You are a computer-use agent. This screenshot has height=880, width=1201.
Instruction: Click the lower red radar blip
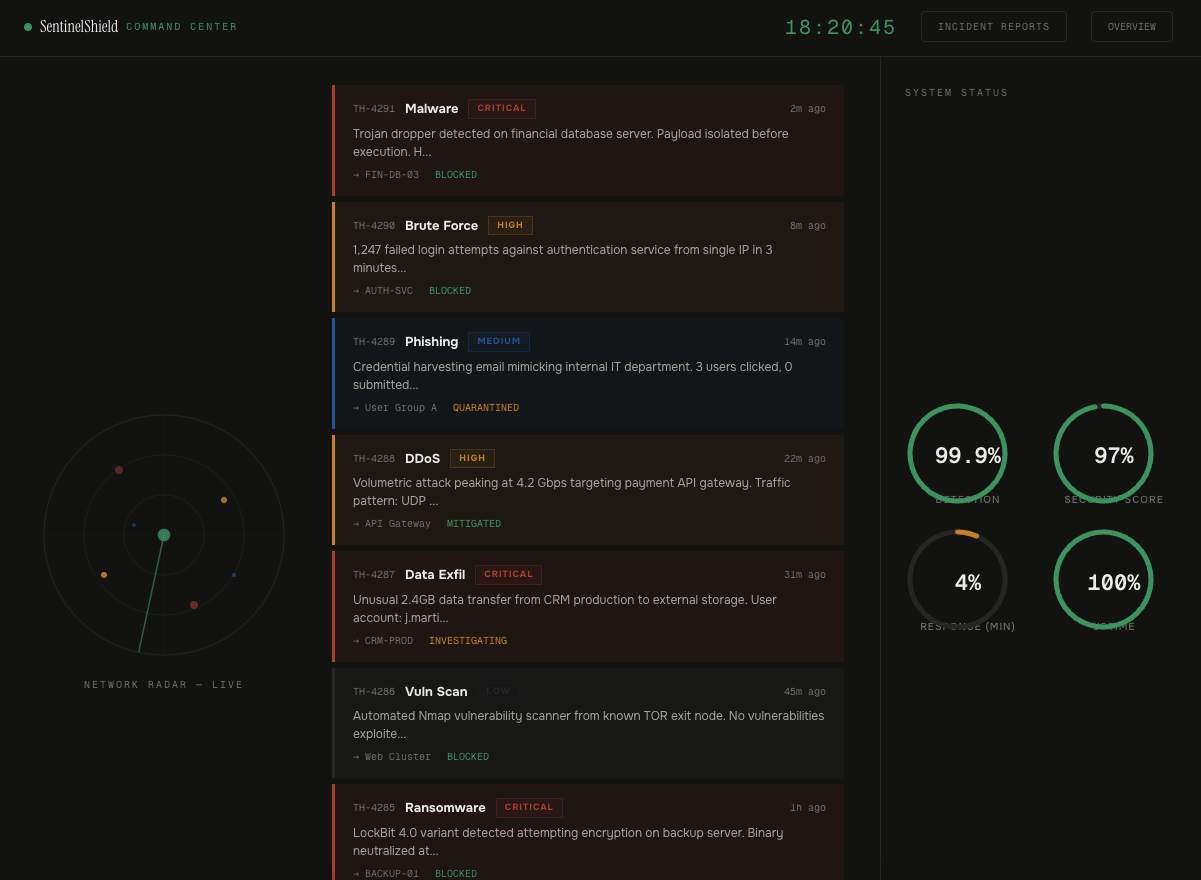[194, 605]
